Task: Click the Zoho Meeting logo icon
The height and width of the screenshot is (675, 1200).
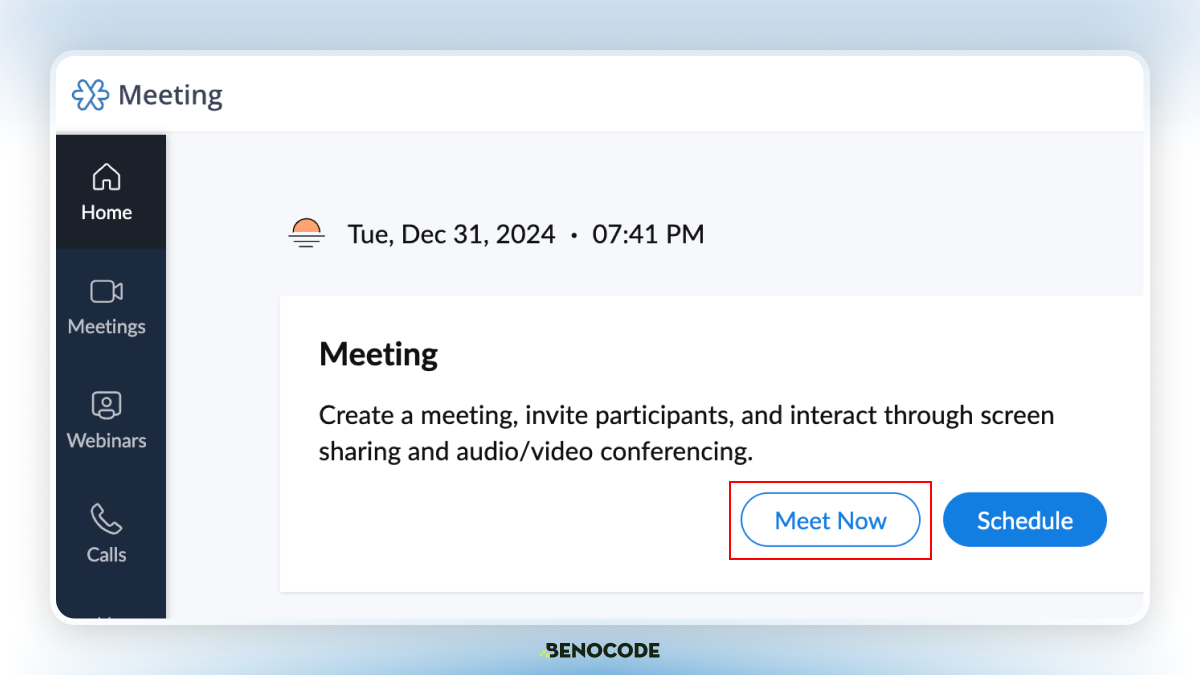Action: coord(90,95)
